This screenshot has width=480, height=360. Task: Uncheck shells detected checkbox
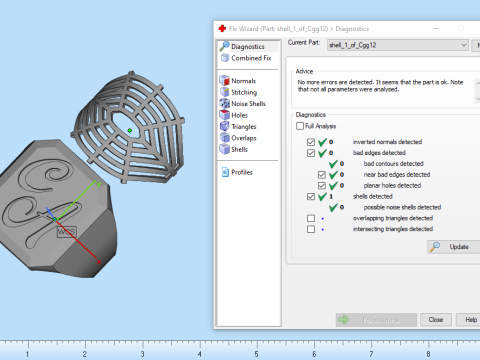coord(311,197)
